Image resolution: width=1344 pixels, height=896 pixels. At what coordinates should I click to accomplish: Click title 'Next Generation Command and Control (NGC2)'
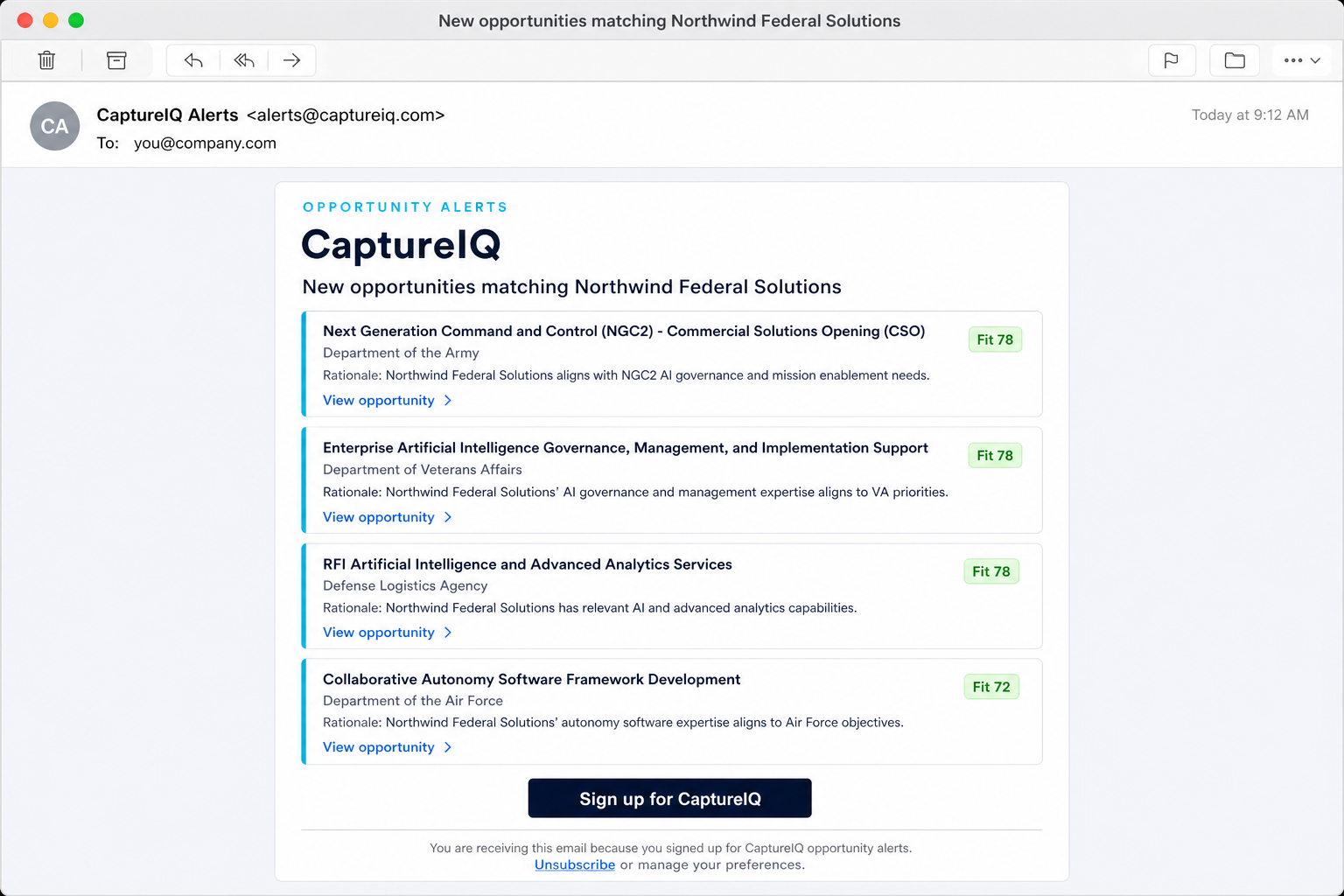tap(488, 331)
